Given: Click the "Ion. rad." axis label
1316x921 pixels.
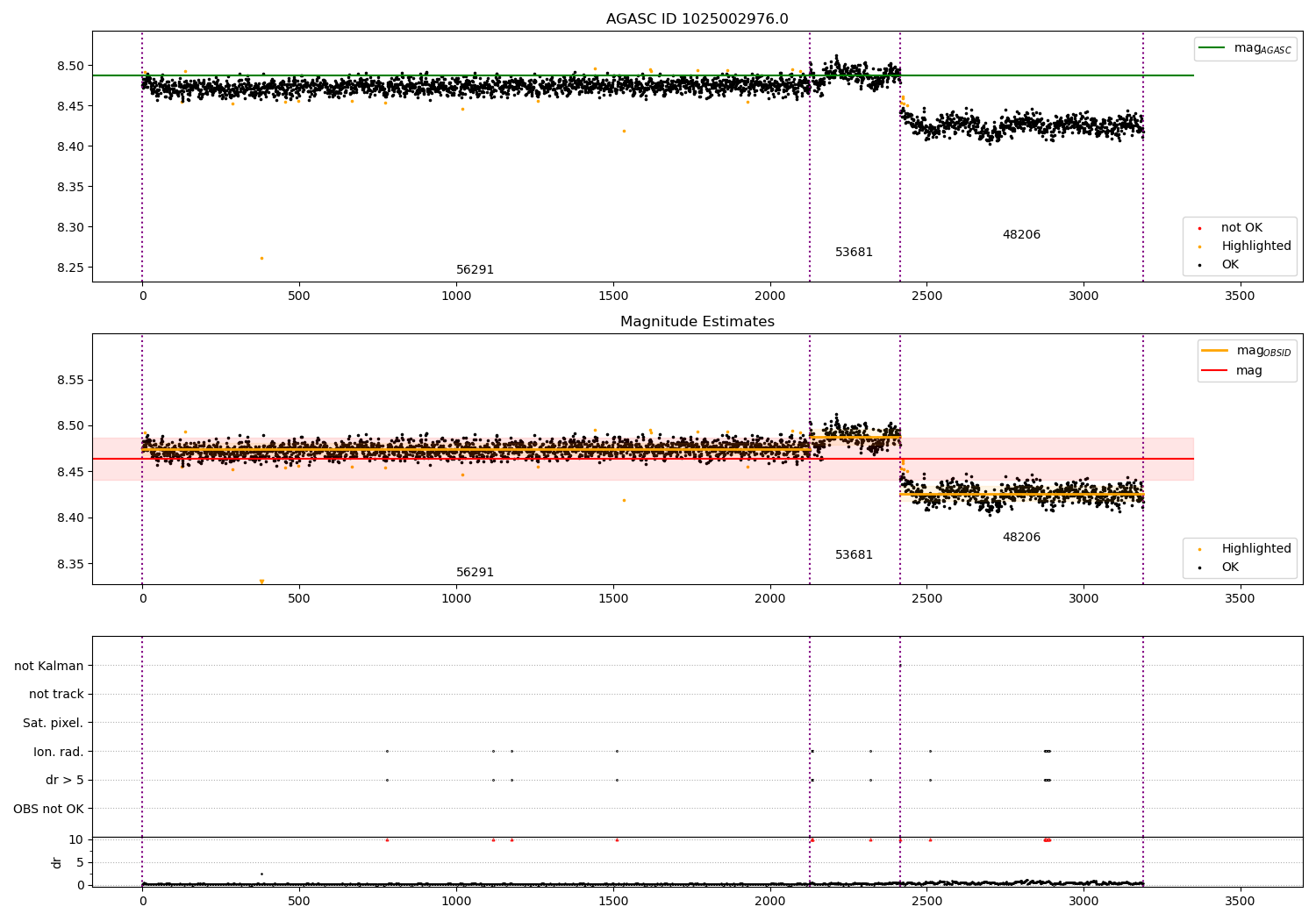Looking at the screenshot, I should pos(59,752).
